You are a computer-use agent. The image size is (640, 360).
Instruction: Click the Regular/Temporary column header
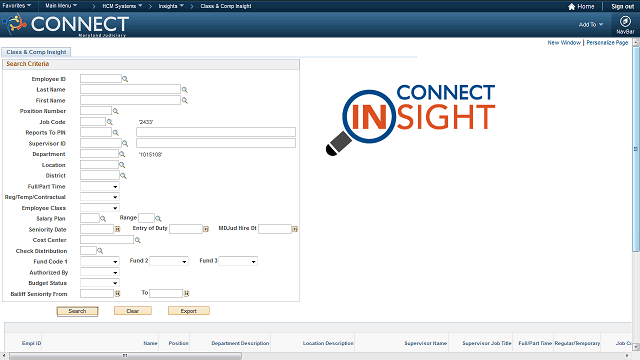tap(577, 343)
